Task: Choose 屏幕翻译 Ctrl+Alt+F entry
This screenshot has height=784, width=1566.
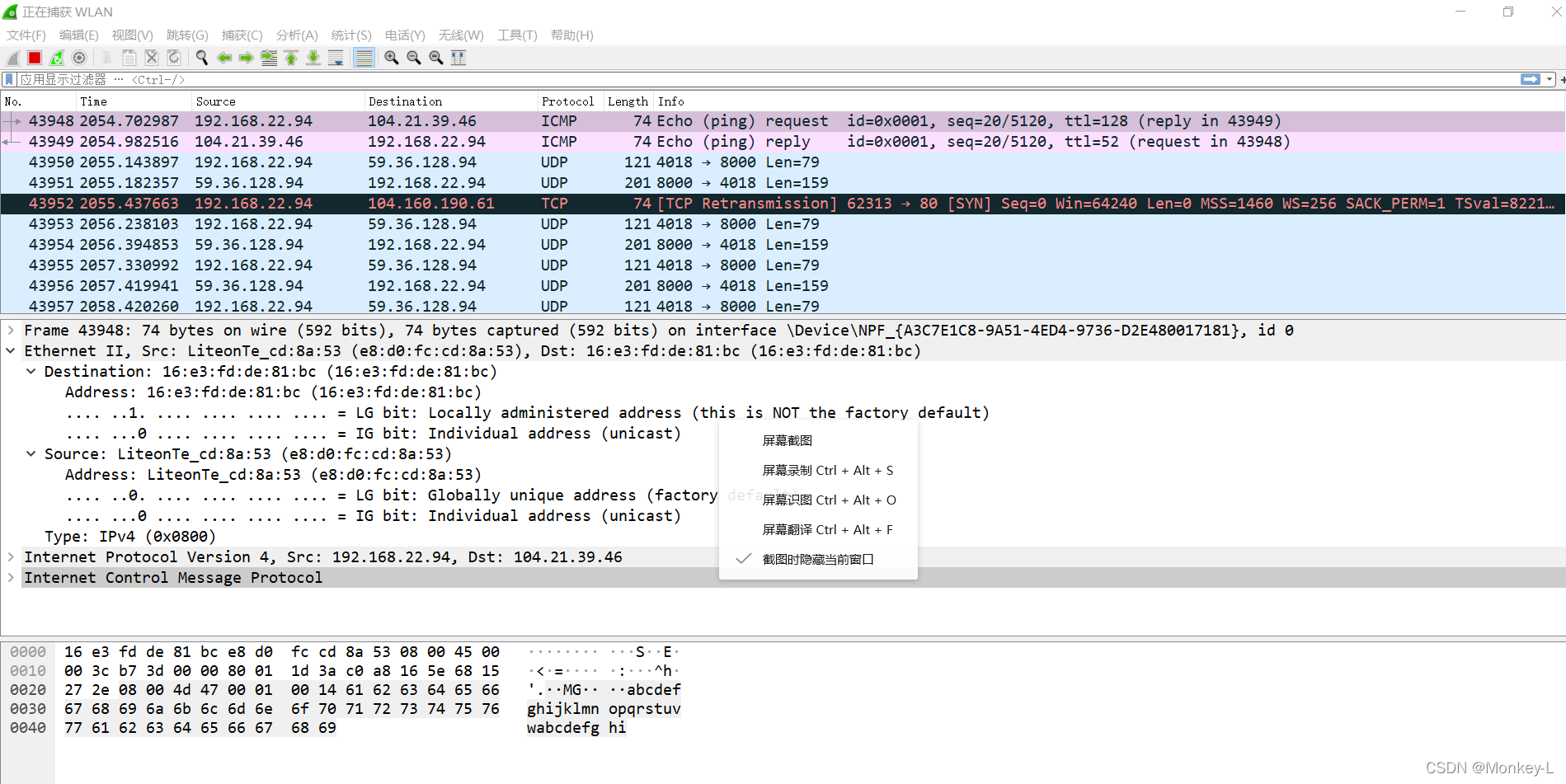Action: point(818,530)
